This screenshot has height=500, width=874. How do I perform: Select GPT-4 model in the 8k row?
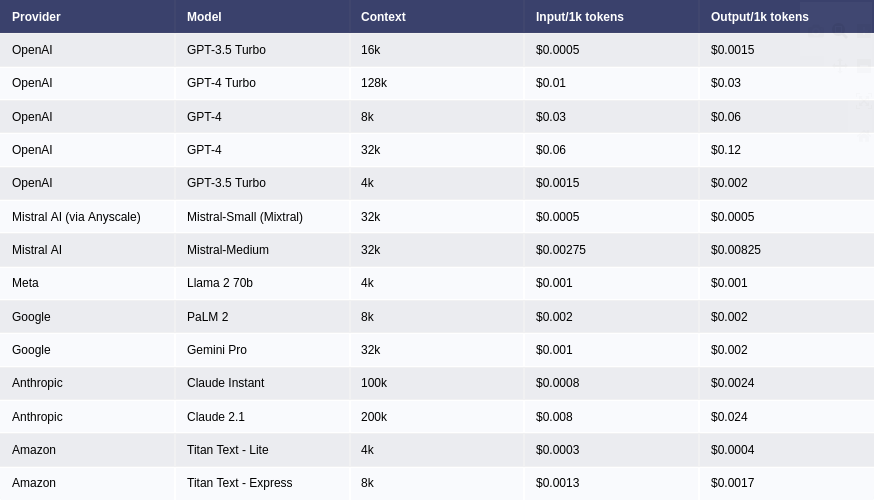204,116
